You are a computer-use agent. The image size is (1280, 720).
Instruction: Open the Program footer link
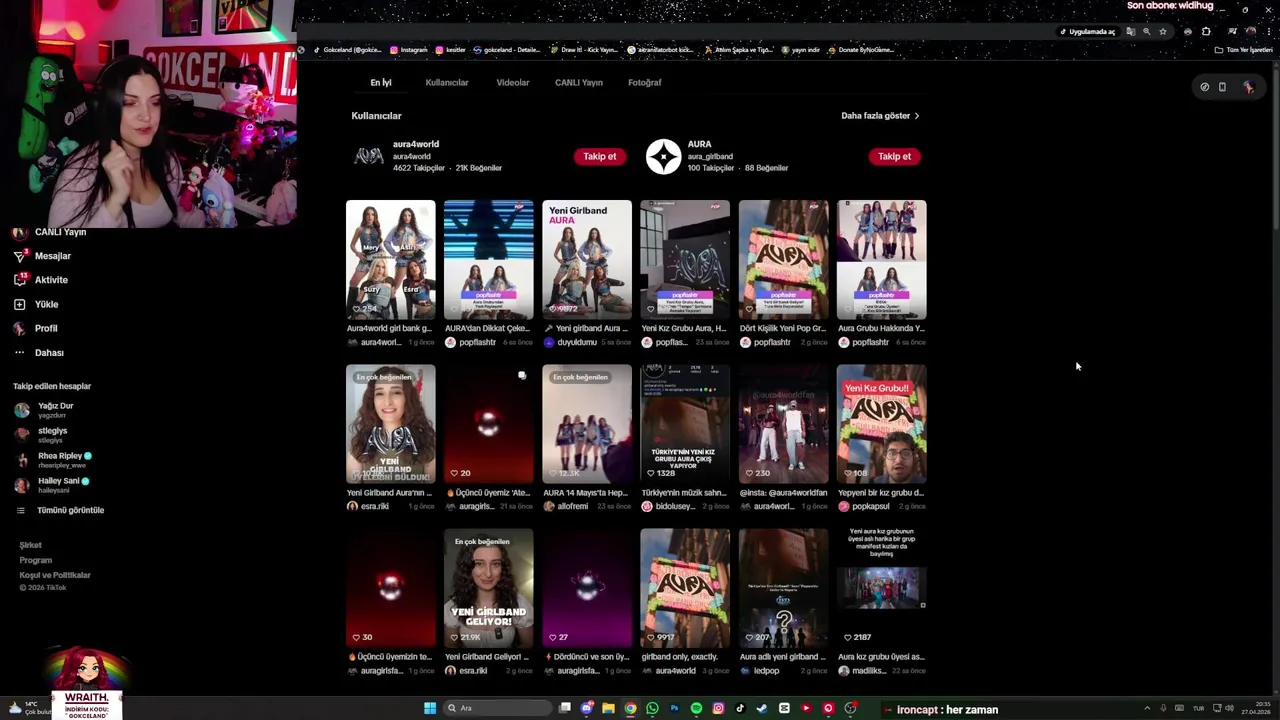(36, 560)
